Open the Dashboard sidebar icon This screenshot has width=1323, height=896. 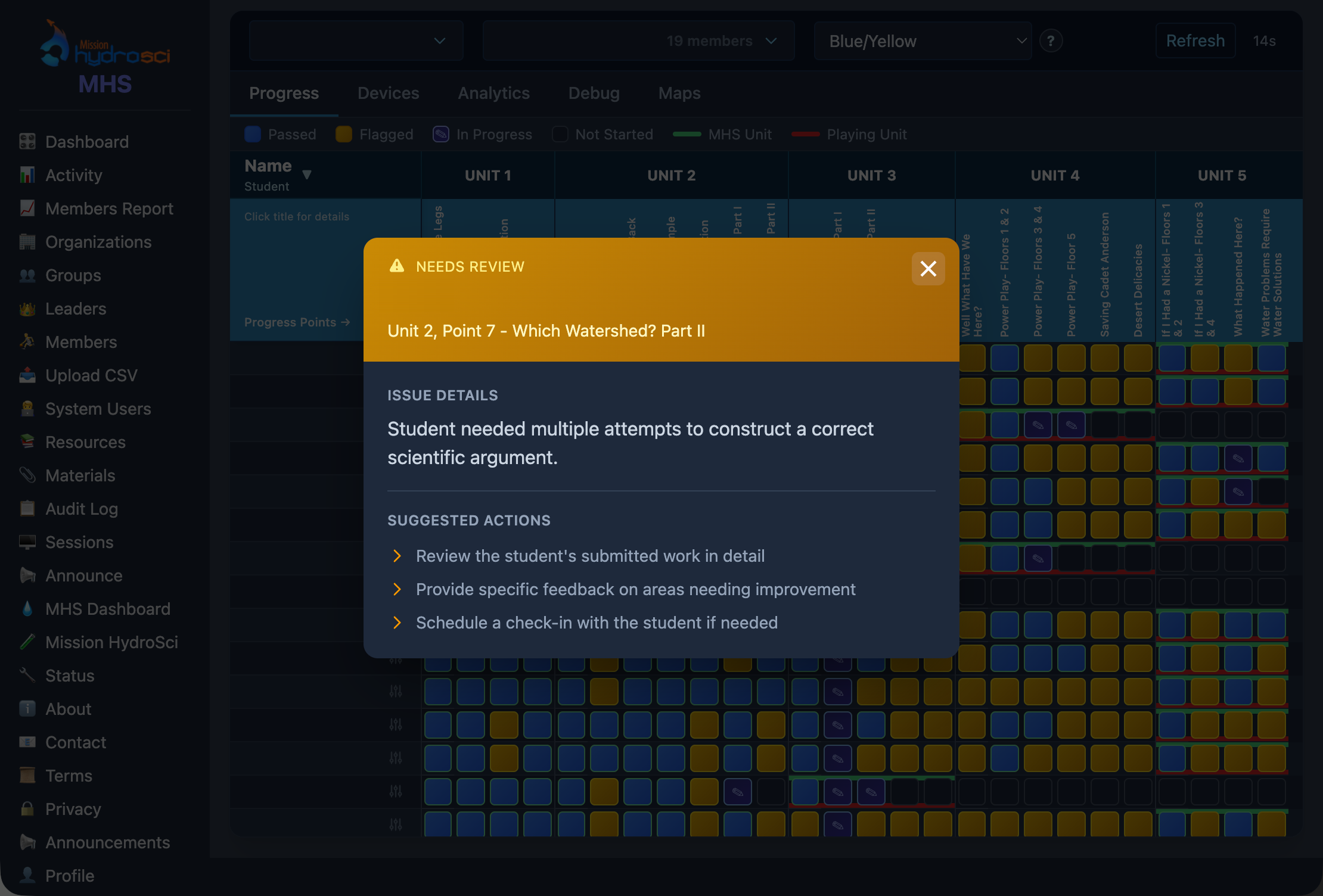[27, 142]
